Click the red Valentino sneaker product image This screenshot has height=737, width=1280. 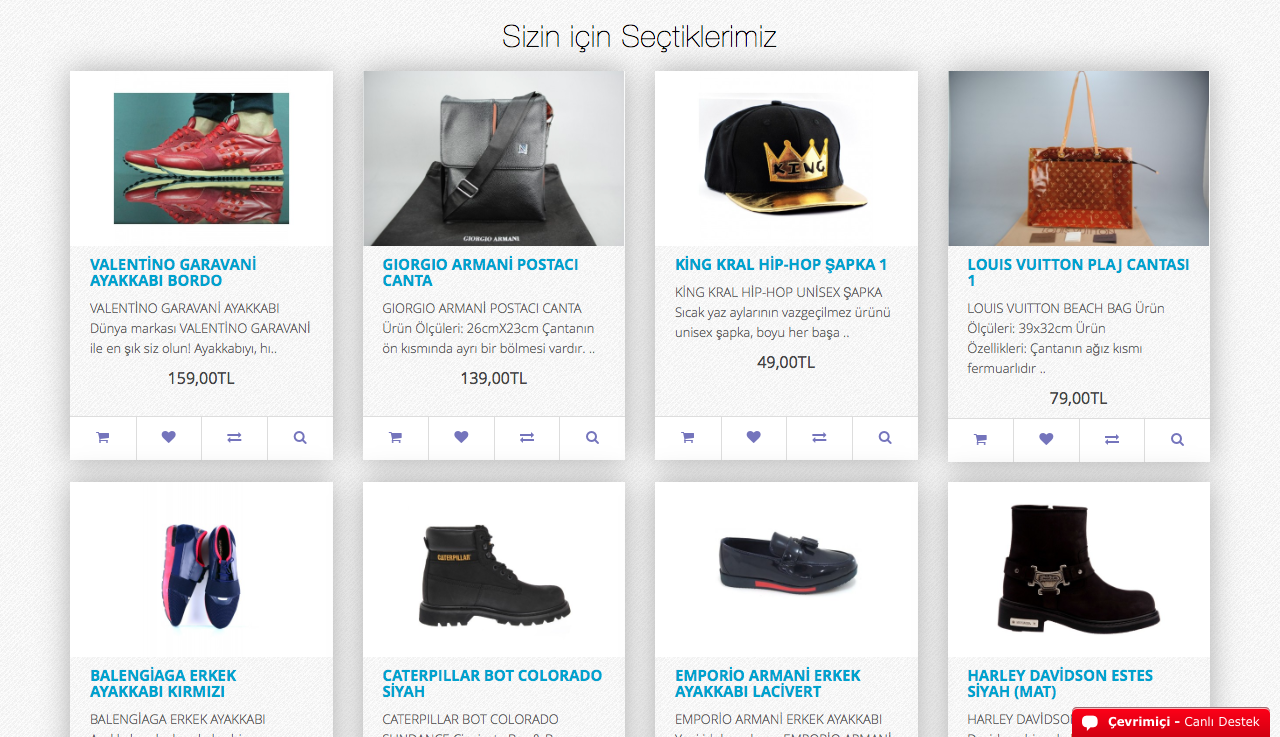point(201,158)
